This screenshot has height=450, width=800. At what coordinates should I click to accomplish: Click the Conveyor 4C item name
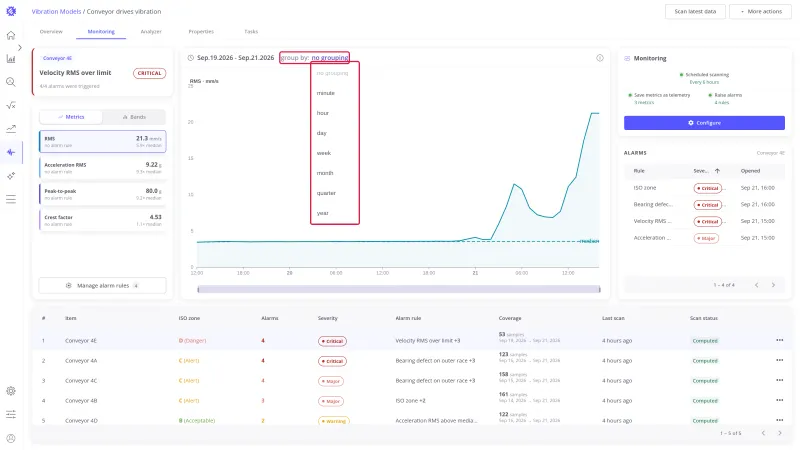(x=81, y=381)
